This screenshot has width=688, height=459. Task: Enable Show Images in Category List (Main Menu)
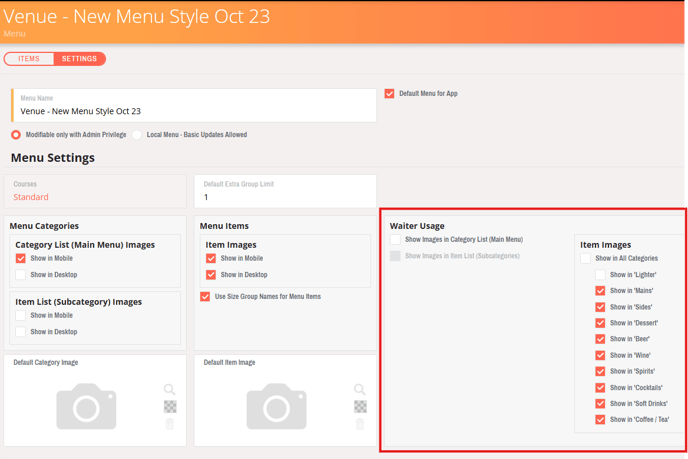click(396, 240)
